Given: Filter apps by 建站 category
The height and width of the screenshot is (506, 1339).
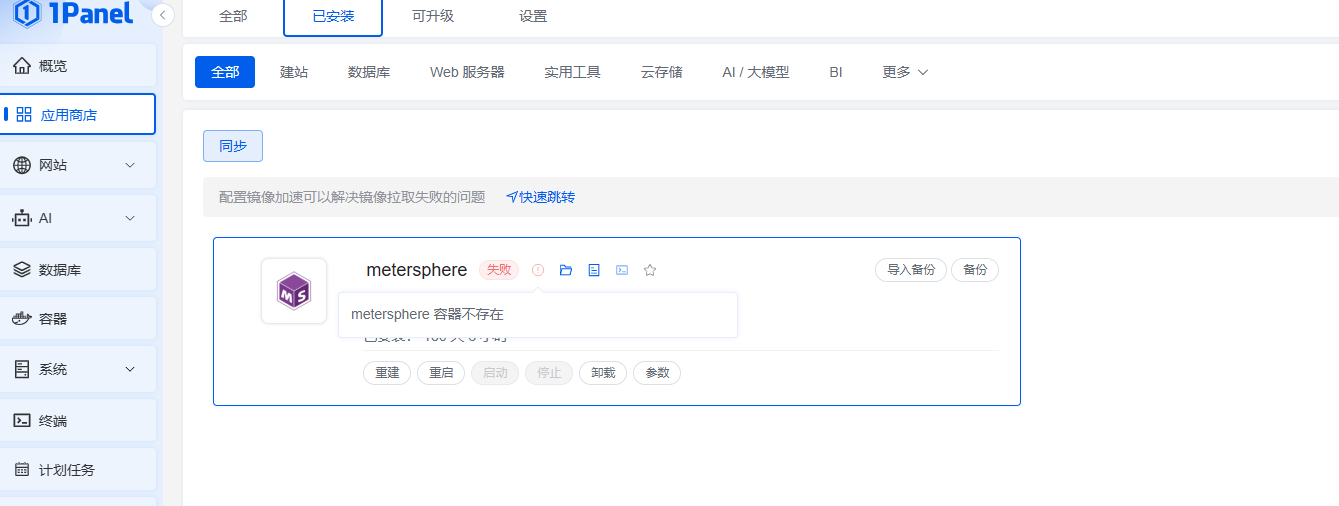Looking at the screenshot, I should (294, 72).
